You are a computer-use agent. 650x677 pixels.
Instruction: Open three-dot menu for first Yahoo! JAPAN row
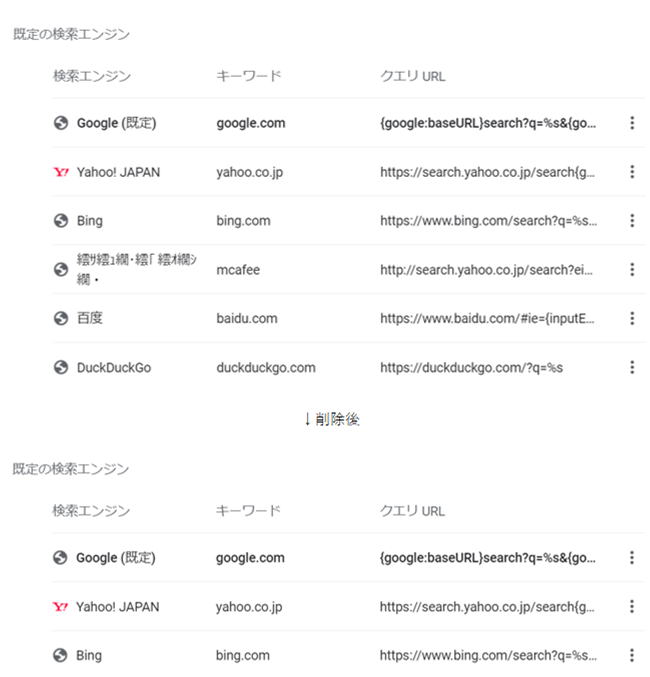point(632,172)
